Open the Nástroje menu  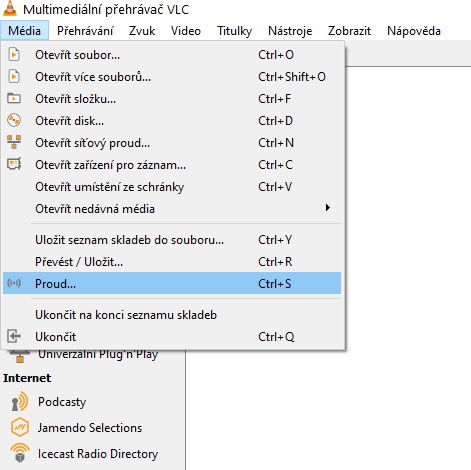point(290,31)
